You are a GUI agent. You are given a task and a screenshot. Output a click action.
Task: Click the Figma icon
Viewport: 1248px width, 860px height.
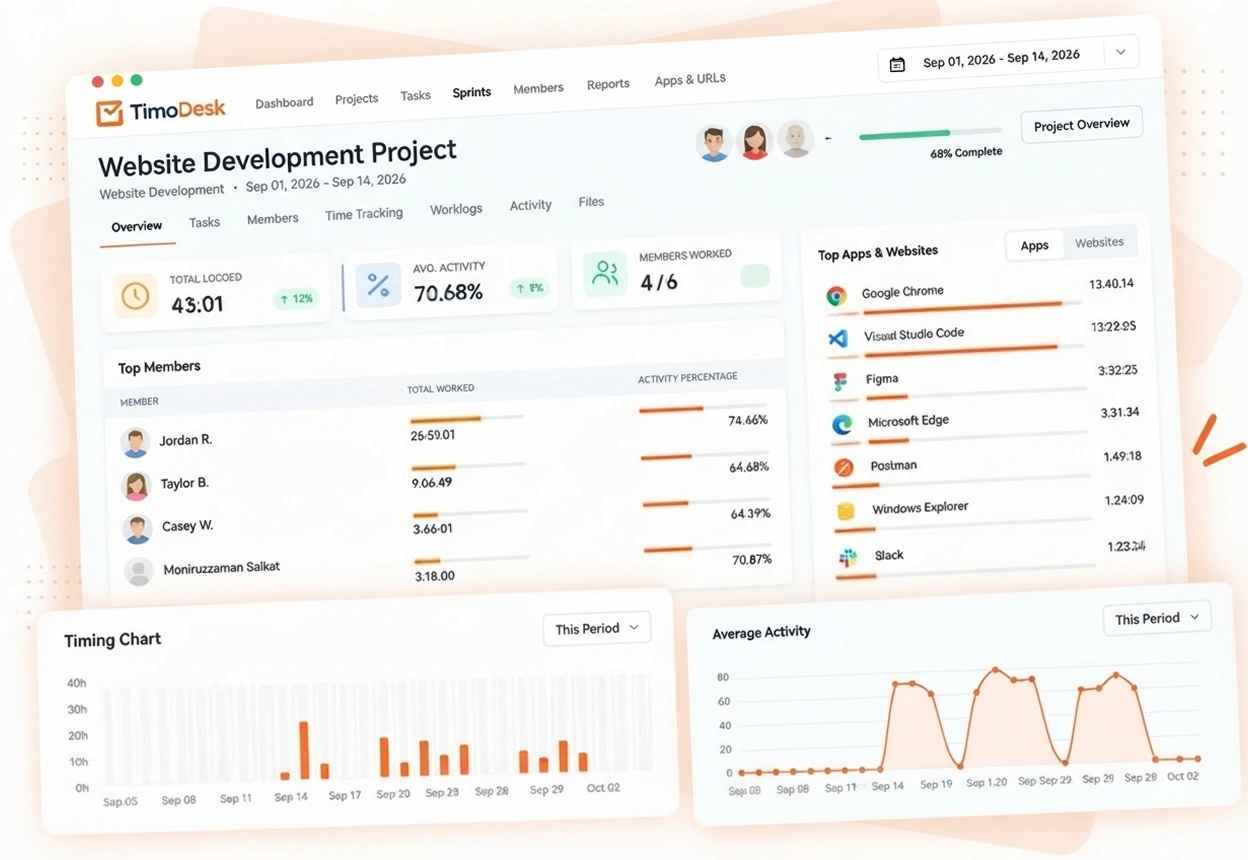(840, 381)
